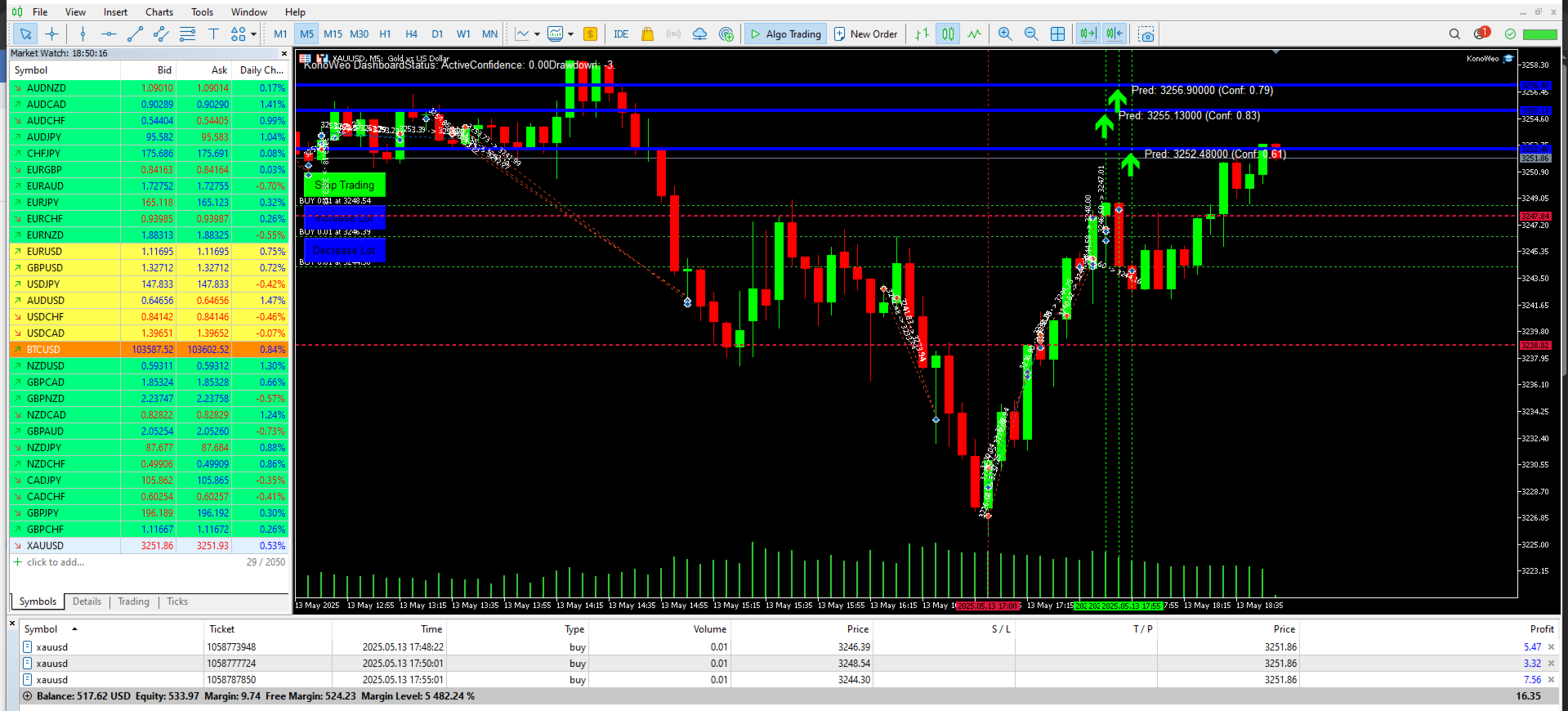Open the IDE MetaEditor
The height and width of the screenshot is (711, 1568).
[x=621, y=34]
